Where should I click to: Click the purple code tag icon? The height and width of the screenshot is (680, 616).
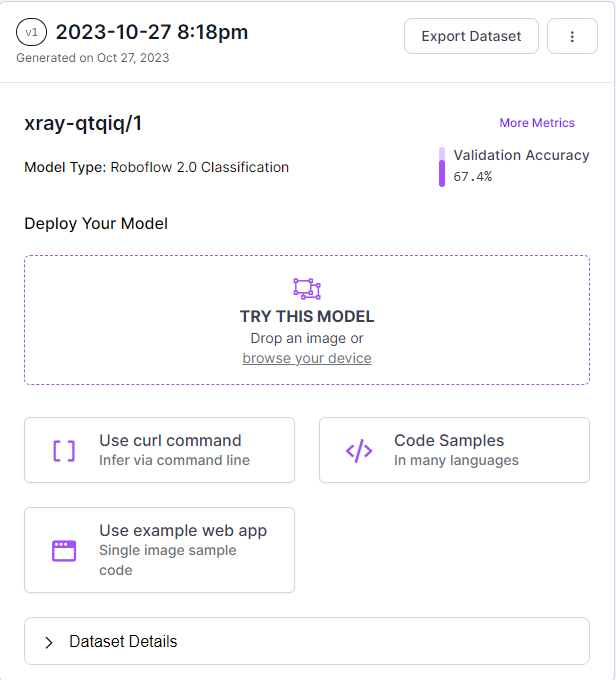click(359, 451)
